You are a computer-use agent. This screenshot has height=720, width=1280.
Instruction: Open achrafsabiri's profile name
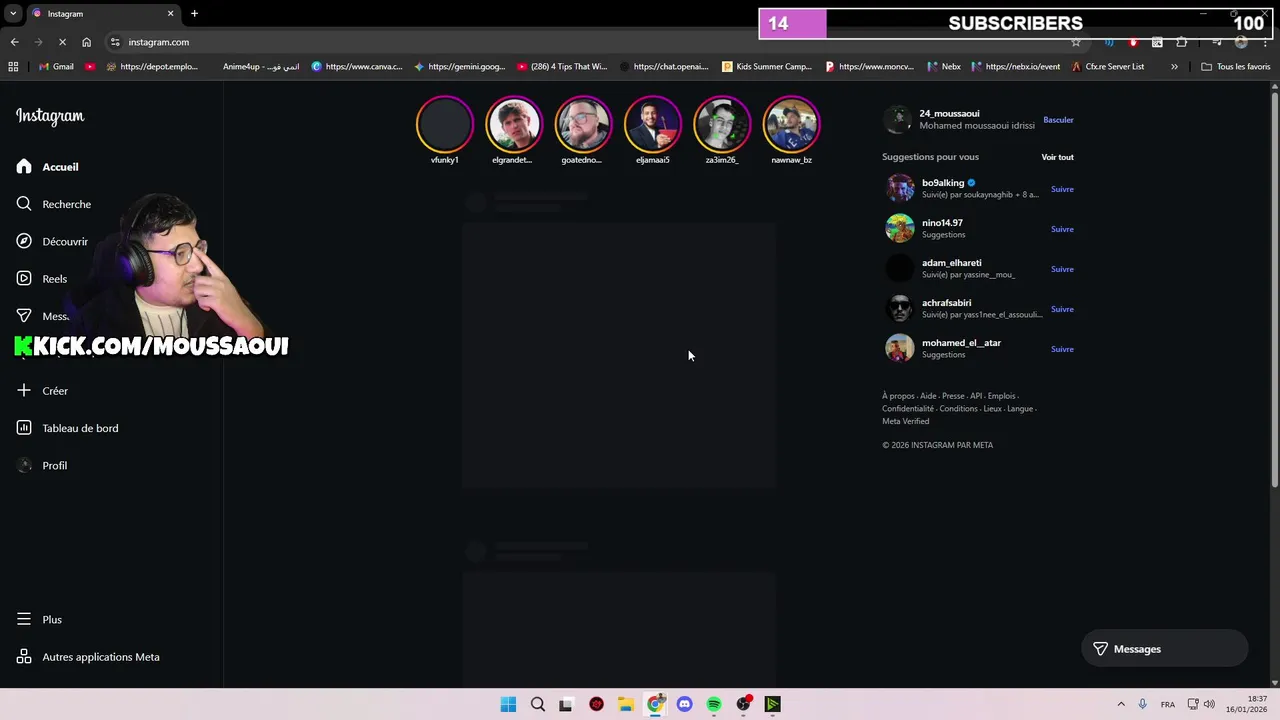[946, 303]
